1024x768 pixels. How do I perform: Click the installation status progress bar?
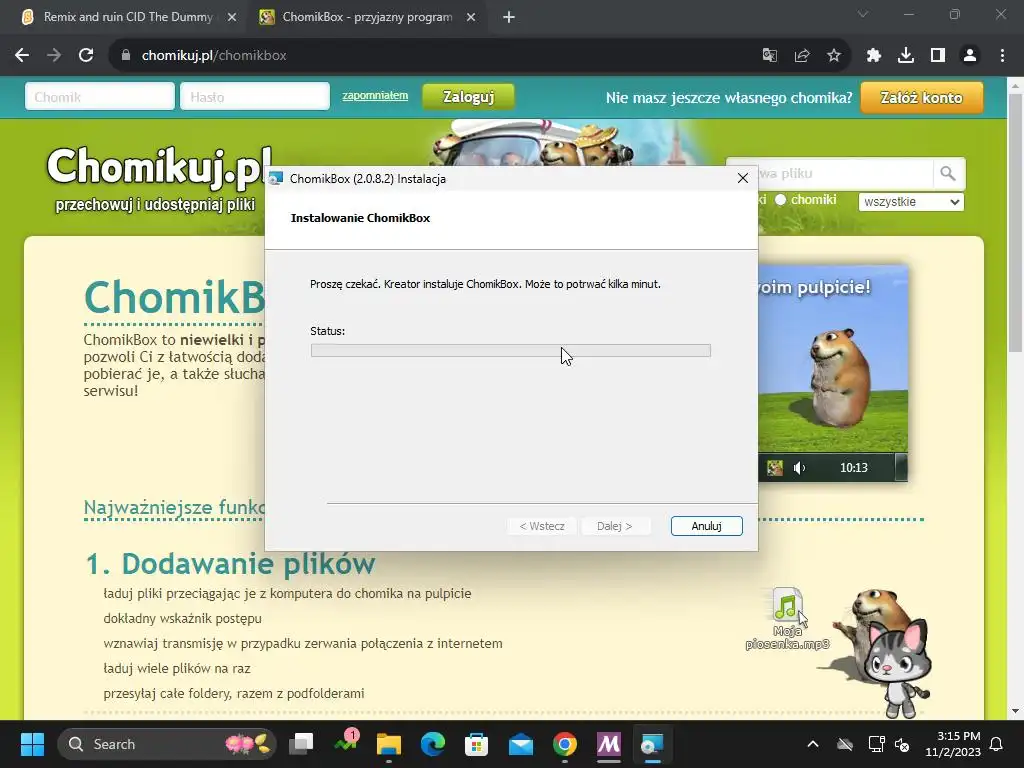point(511,351)
